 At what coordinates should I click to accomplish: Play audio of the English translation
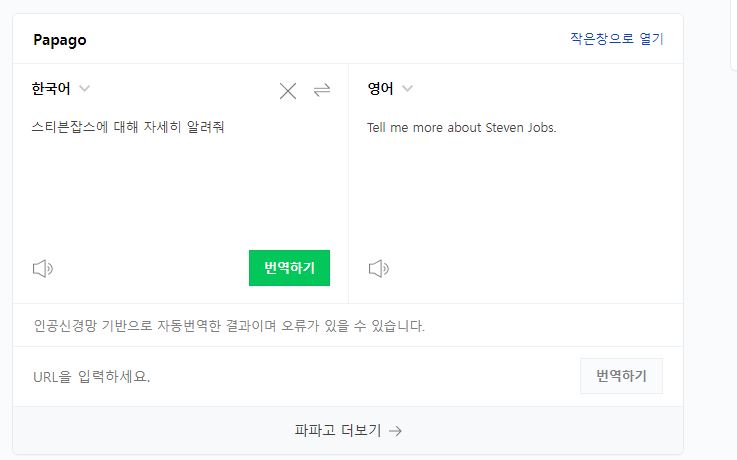coord(379,269)
